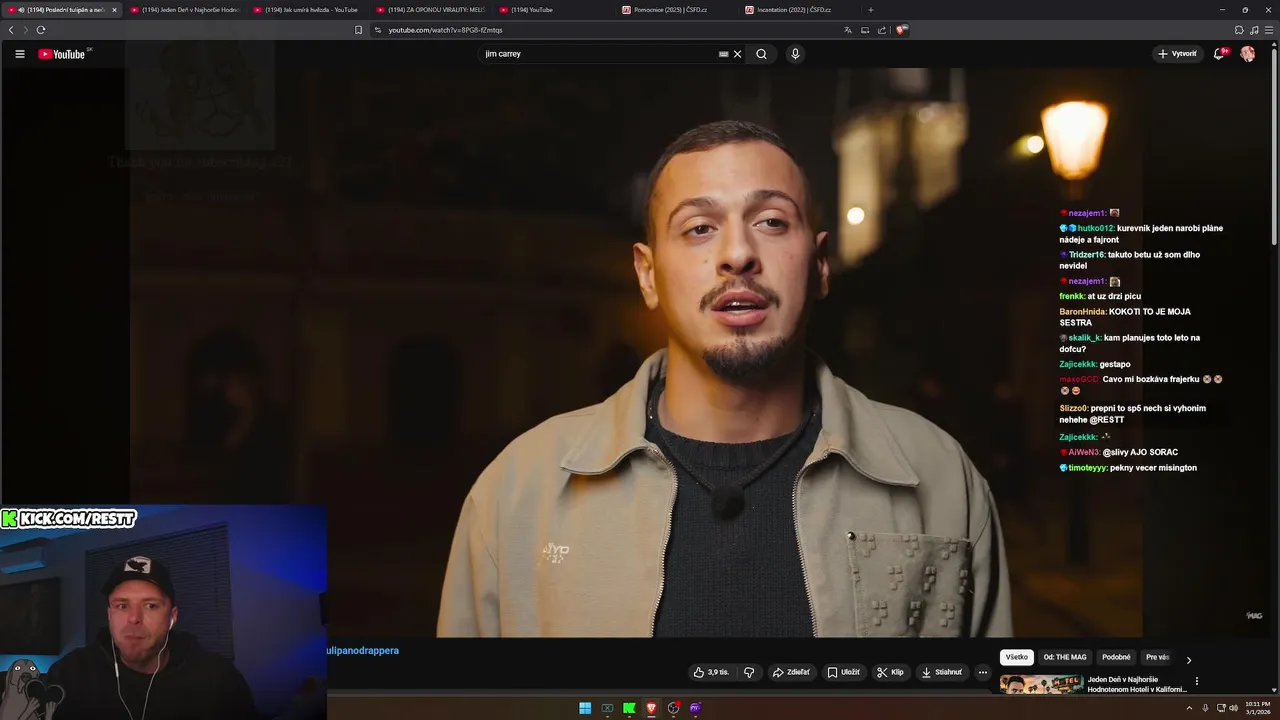Click chat username 'timoteyyy'

tap(1089, 468)
